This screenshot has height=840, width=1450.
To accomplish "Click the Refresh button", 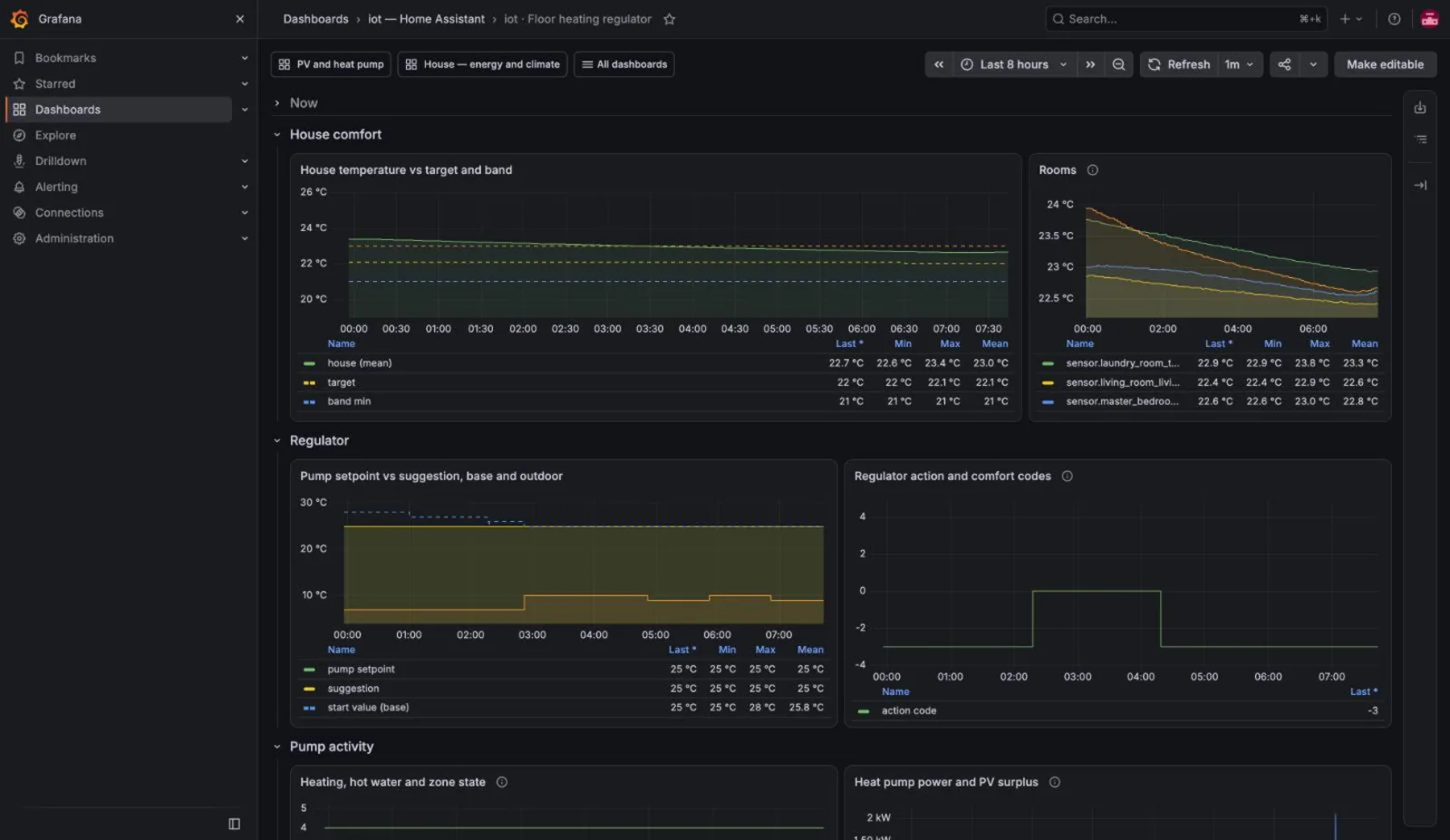I will 1179,64.
